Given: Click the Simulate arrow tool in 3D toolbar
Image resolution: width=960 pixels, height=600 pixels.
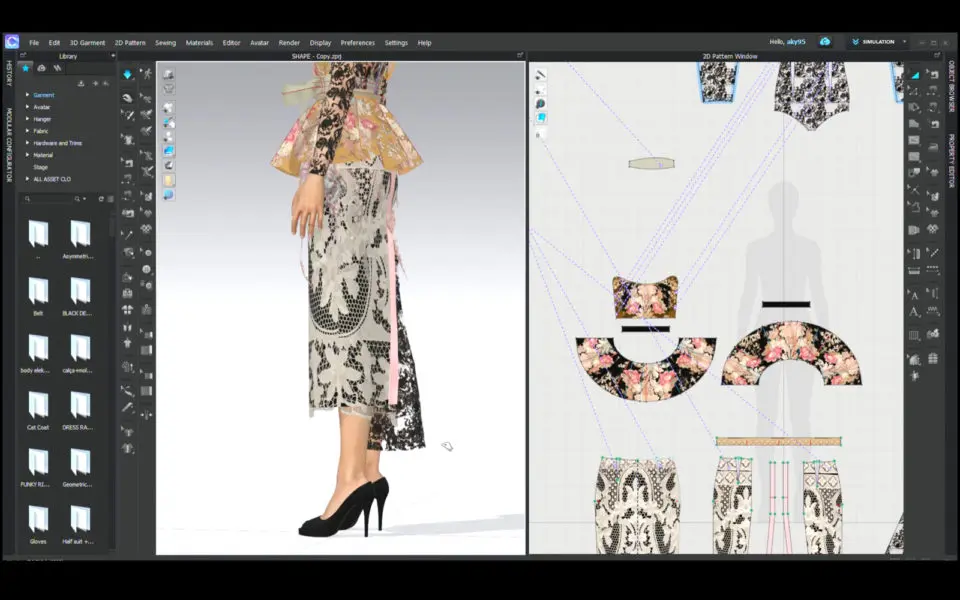Looking at the screenshot, I should [128, 74].
